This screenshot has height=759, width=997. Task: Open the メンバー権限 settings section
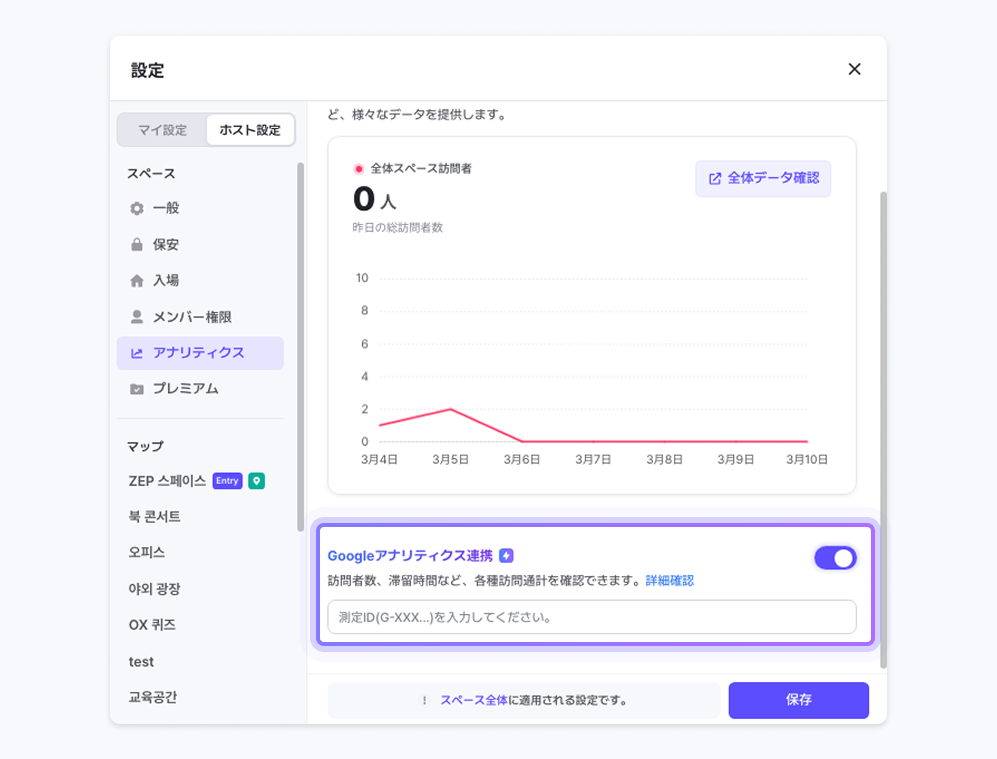(200, 317)
